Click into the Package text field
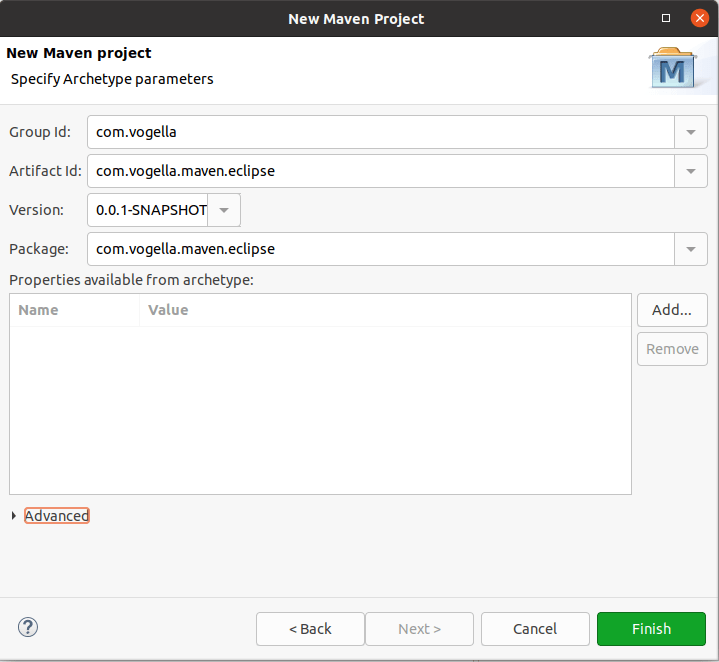The image size is (719, 662). coord(380,249)
